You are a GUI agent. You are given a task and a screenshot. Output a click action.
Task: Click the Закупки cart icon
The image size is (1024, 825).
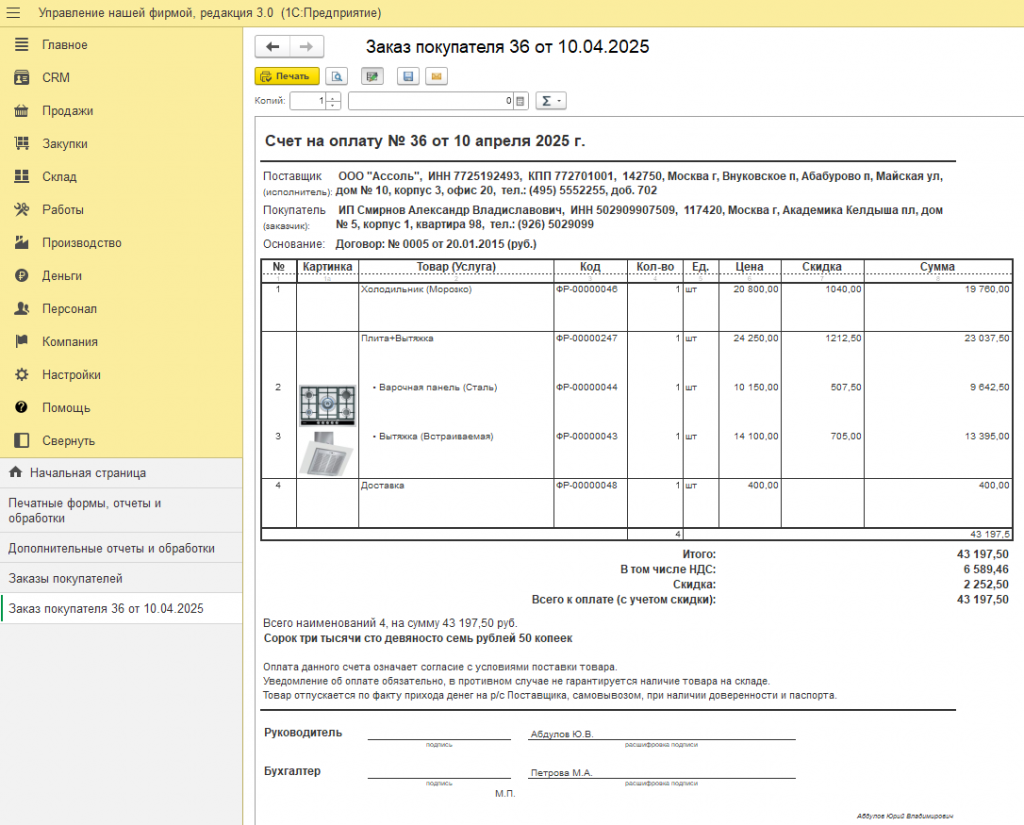(22, 143)
